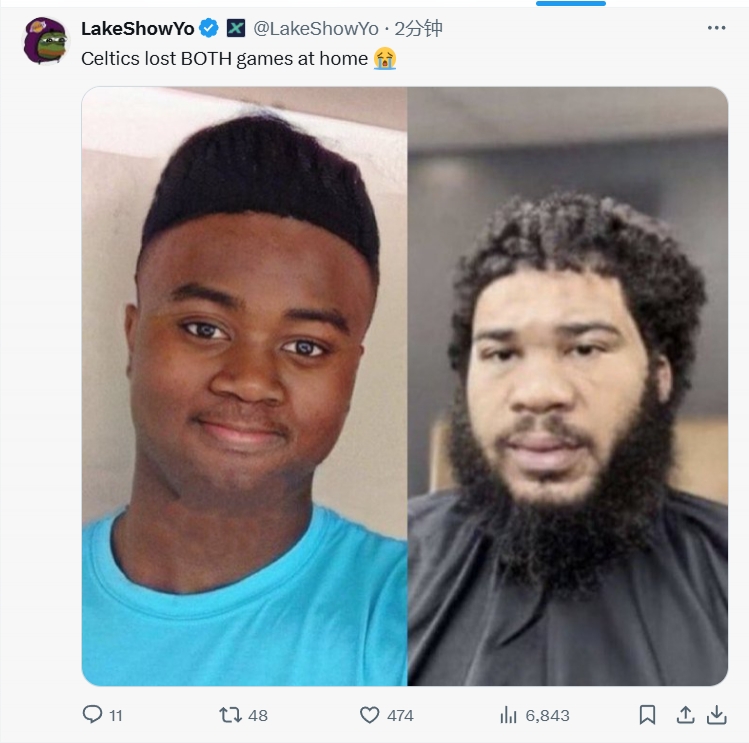The image size is (749, 743).
Task: Open view analytics bar chart icon
Action: click(508, 715)
